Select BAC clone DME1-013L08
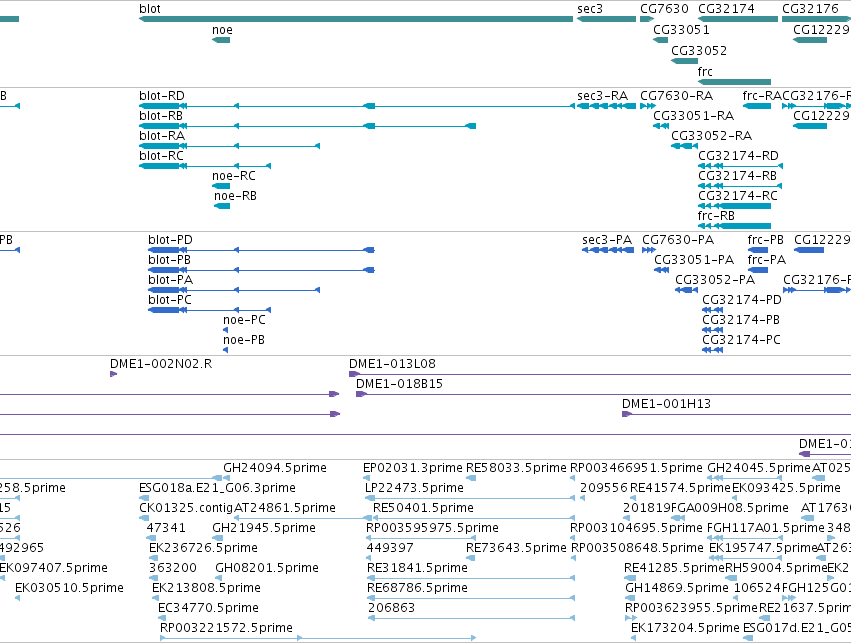The width and height of the screenshot is (851, 643). [600, 374]
